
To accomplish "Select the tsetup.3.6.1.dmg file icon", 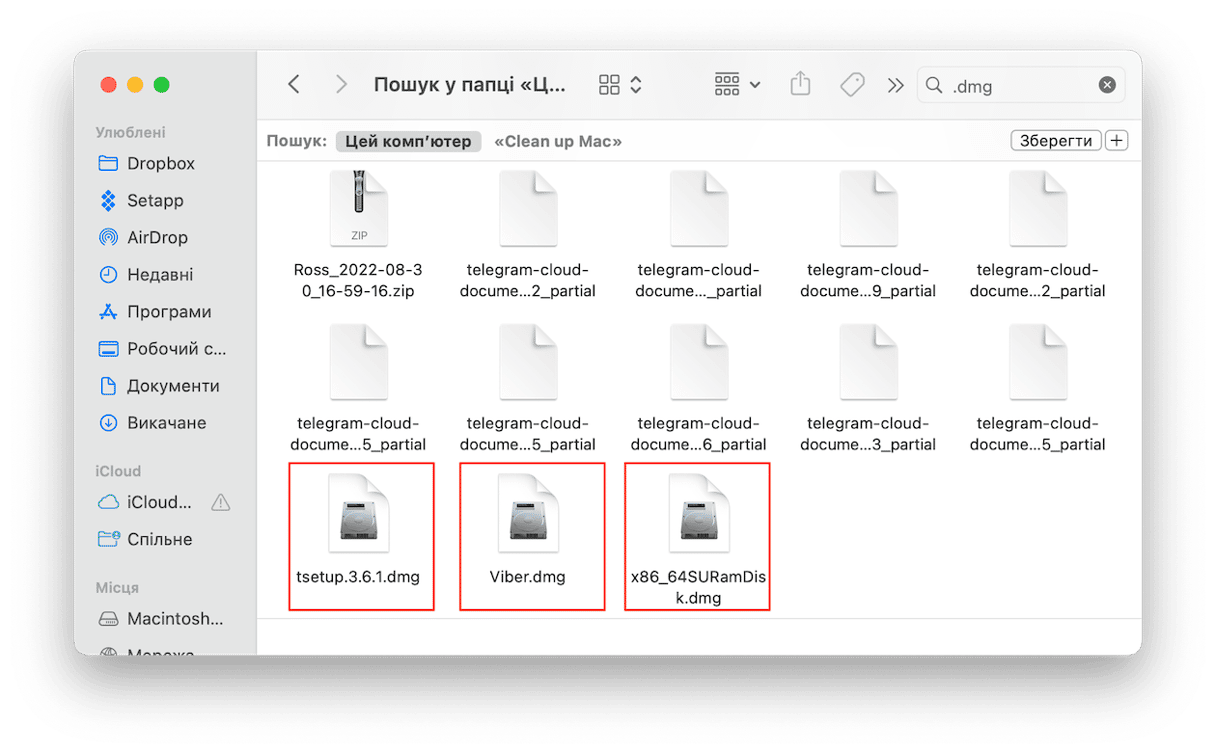I will pos(358,514).
